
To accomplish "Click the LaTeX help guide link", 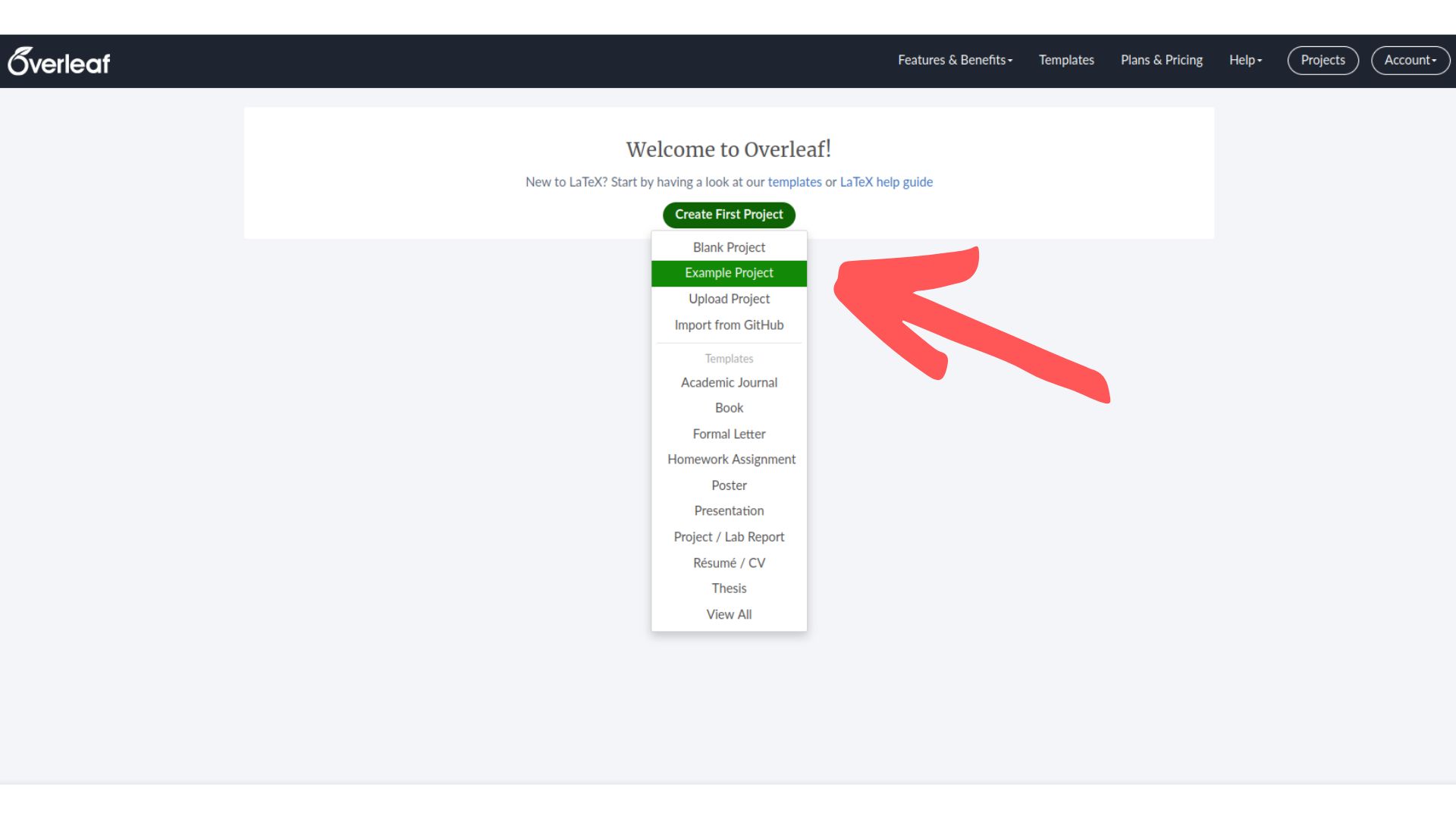I will 886,182.
